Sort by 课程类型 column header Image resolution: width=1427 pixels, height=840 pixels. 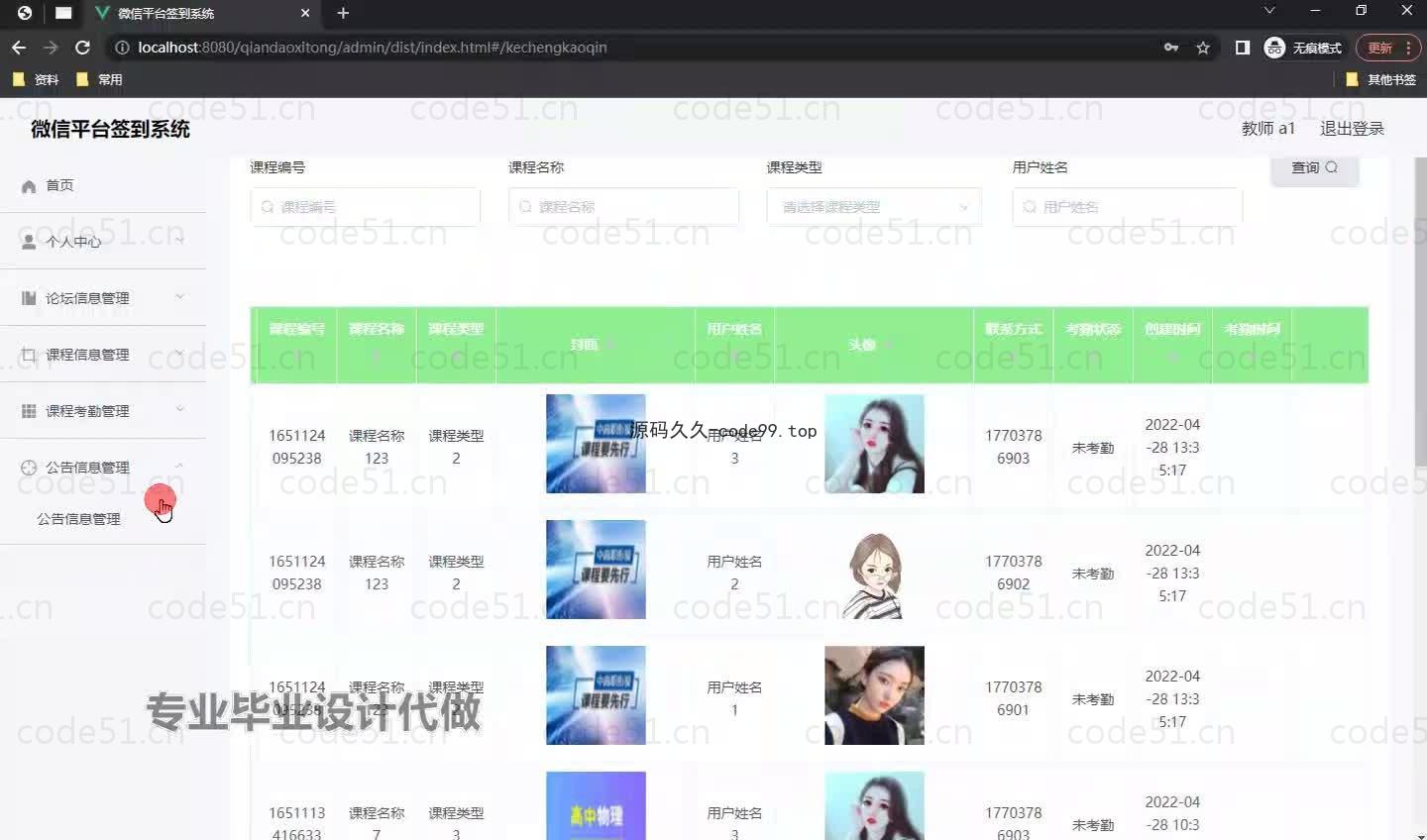coord(456,344)
